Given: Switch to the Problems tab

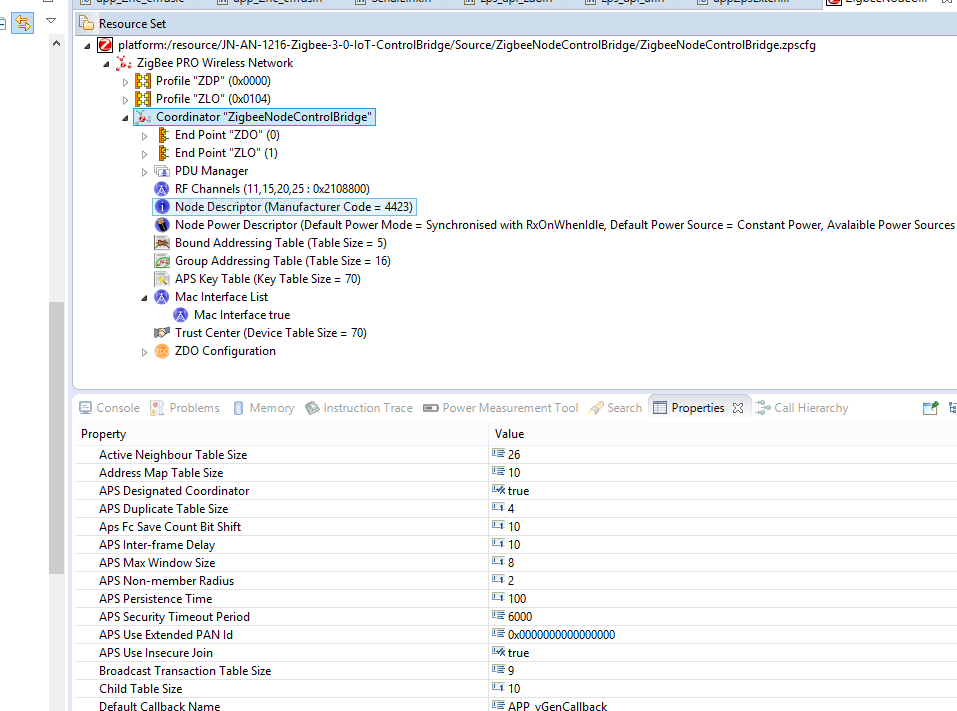Looking at the screenshot, I should click(185, 408).
